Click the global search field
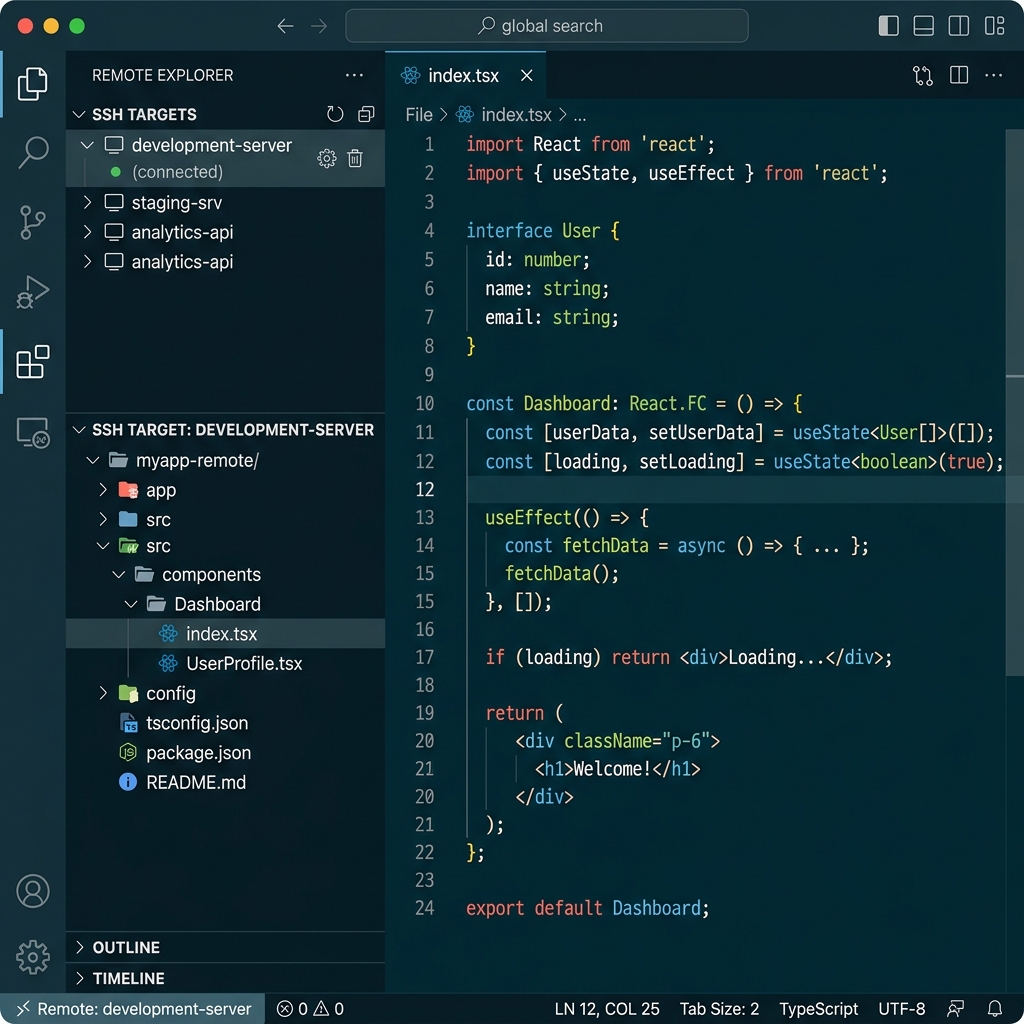The image size is (1024, 1024). [547, 26]
